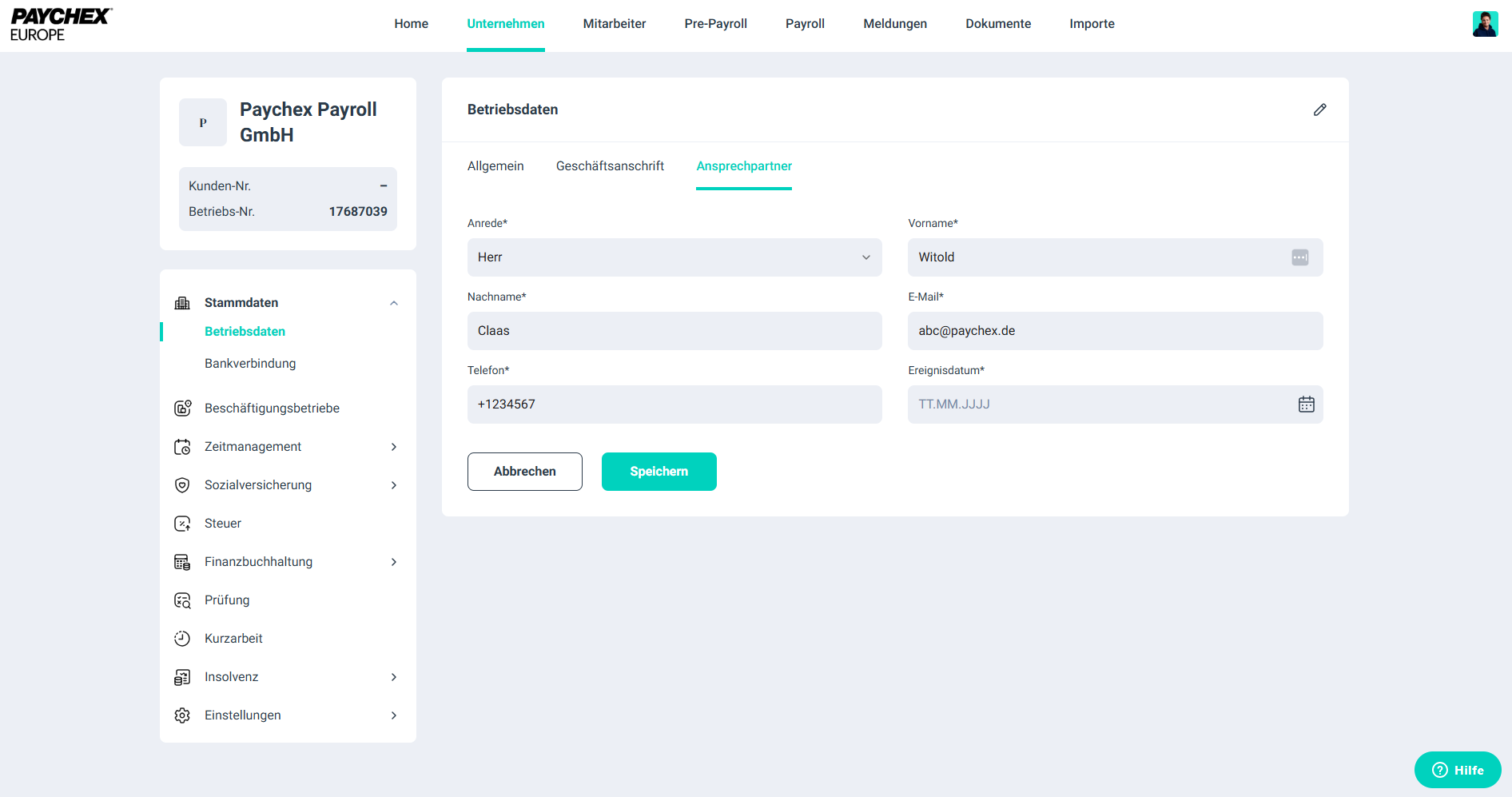Click the Beschäftigungsbetriebe sidebar icon
Viewport: 1512px width, 797px height.
(182, 408)
